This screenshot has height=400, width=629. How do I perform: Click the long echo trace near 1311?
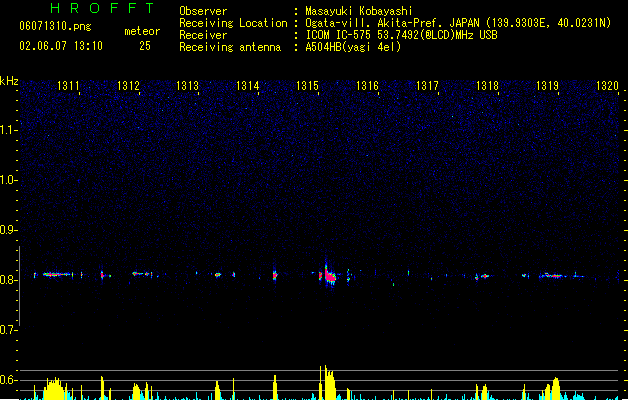58,275
